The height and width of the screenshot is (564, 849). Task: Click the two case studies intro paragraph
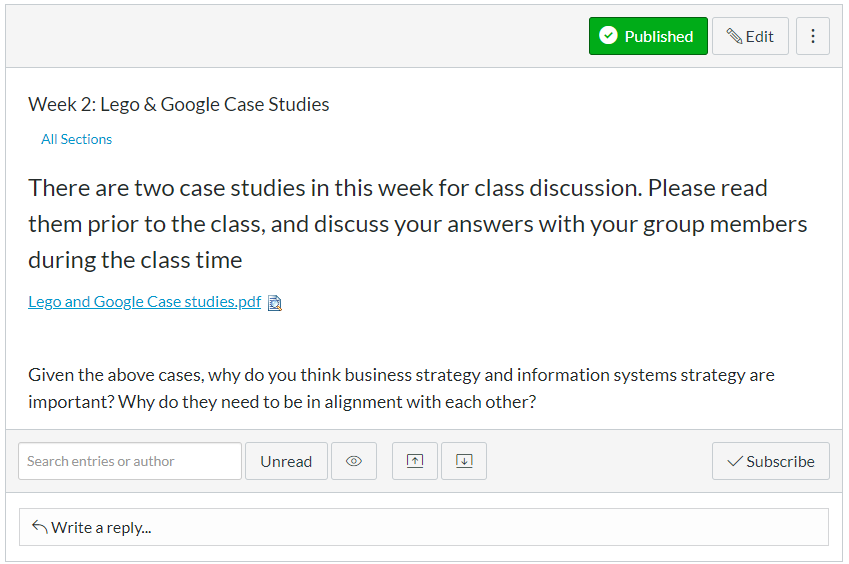coord(417,224)
